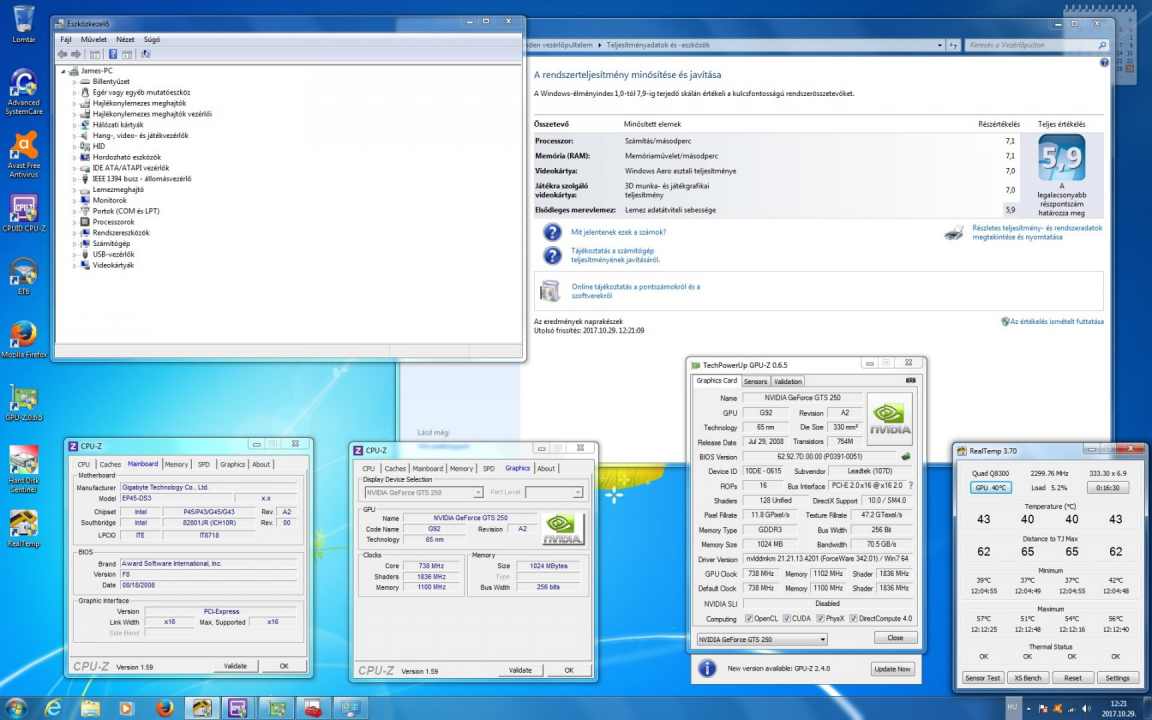Click Device Manager scan for hardware changes icon
The height and width of the screenshot is (720, 1152).
tap(145, 54)
